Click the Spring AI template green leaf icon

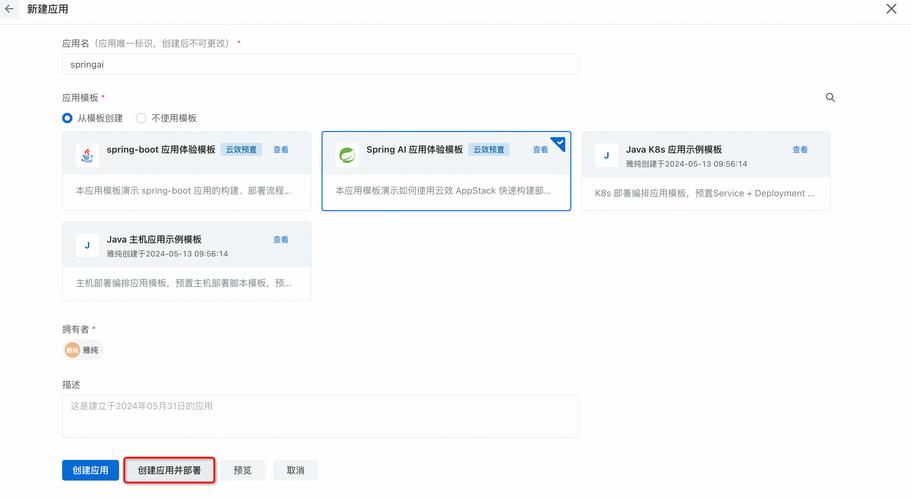(x=347, y=156)
